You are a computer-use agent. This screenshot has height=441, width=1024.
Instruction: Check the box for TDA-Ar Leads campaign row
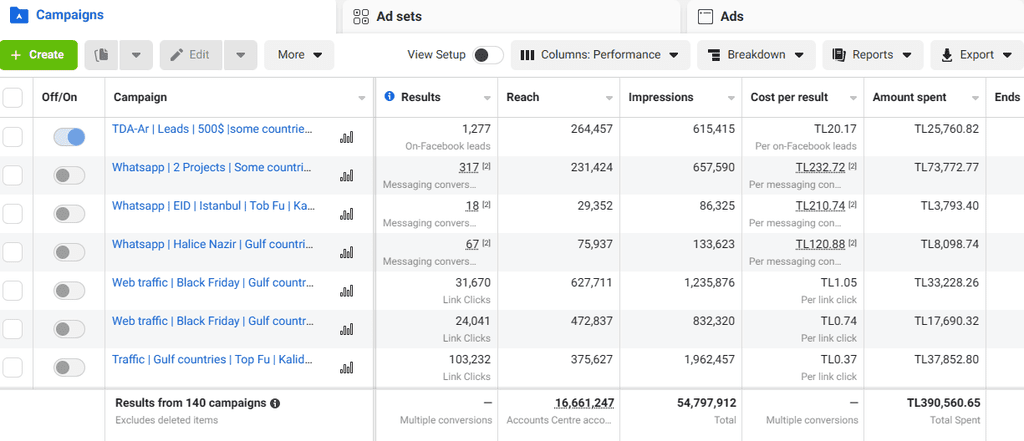tap(12, 137)
